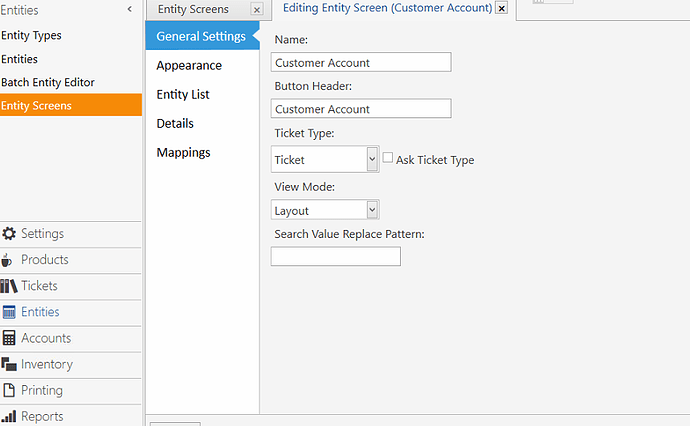Viewport: 690px width, 426px height.
Task: Click the Entities calendar icon
Action: 9,312
